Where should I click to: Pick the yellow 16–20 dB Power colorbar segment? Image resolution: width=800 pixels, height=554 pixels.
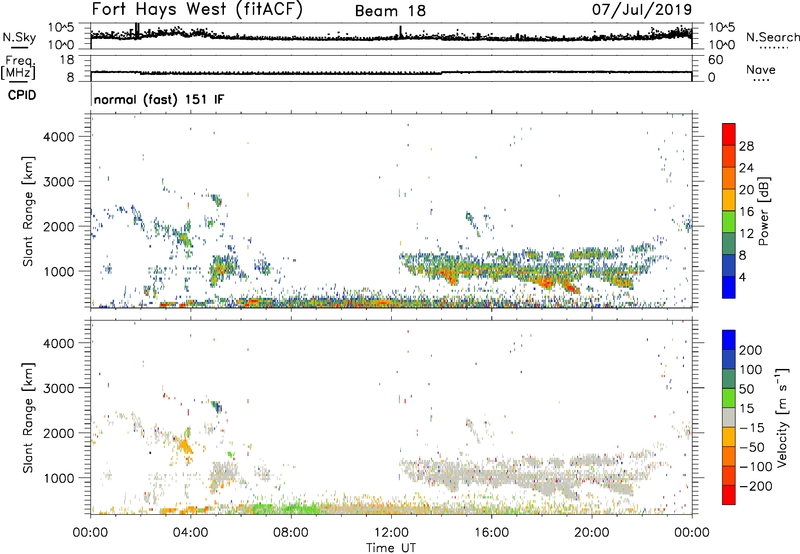(729, 199)
